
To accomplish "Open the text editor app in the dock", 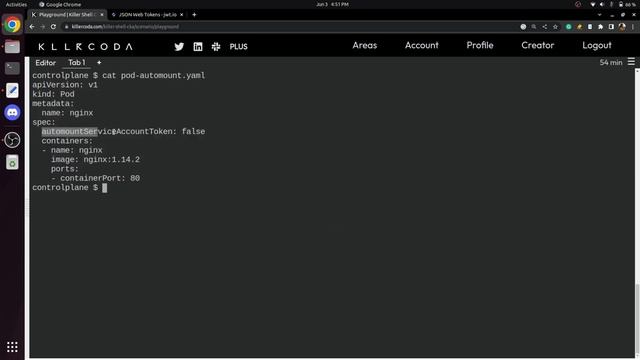I will [12, 90].
